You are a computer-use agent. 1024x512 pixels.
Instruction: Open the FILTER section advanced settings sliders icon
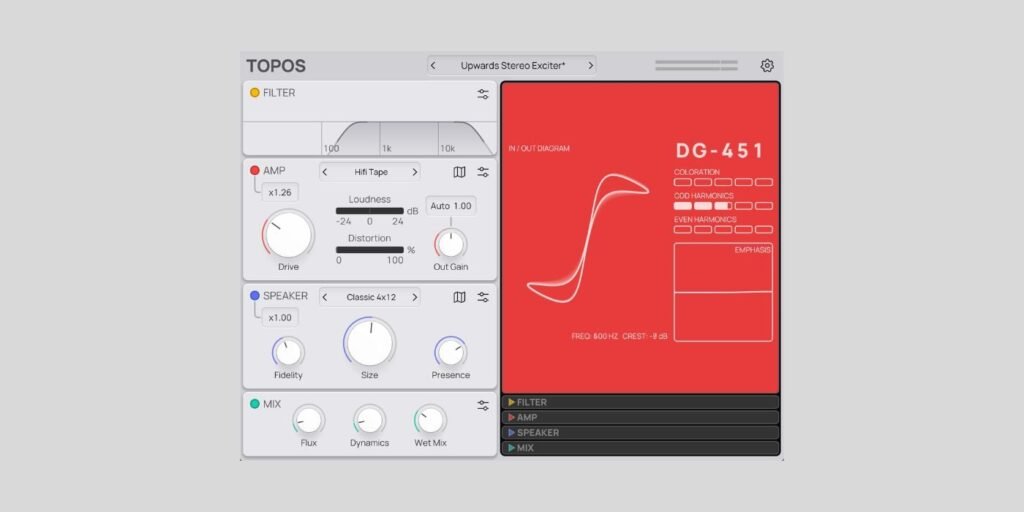click(x=483, y=94)
